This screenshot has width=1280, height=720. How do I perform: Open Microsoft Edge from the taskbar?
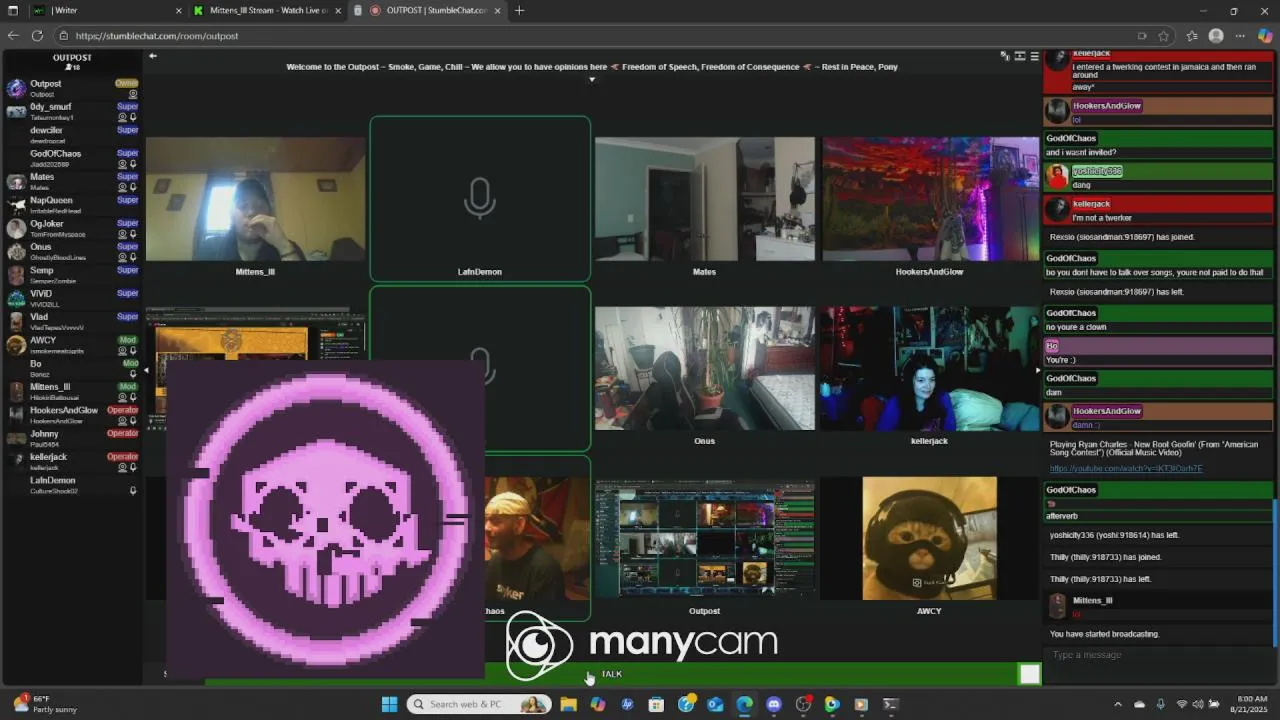(745, 704)
